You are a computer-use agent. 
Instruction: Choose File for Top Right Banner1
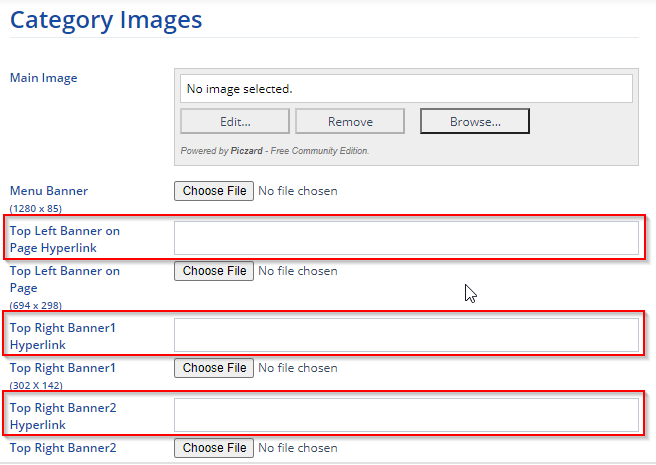click(214, 368)
